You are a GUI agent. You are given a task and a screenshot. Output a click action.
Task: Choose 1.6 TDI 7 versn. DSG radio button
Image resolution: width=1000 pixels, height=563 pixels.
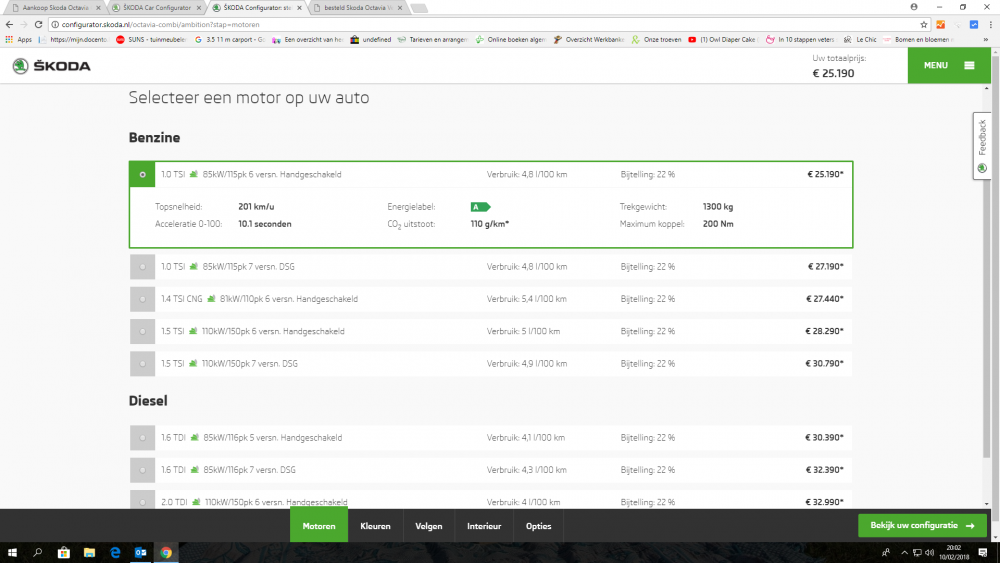(x=142, y=470)
